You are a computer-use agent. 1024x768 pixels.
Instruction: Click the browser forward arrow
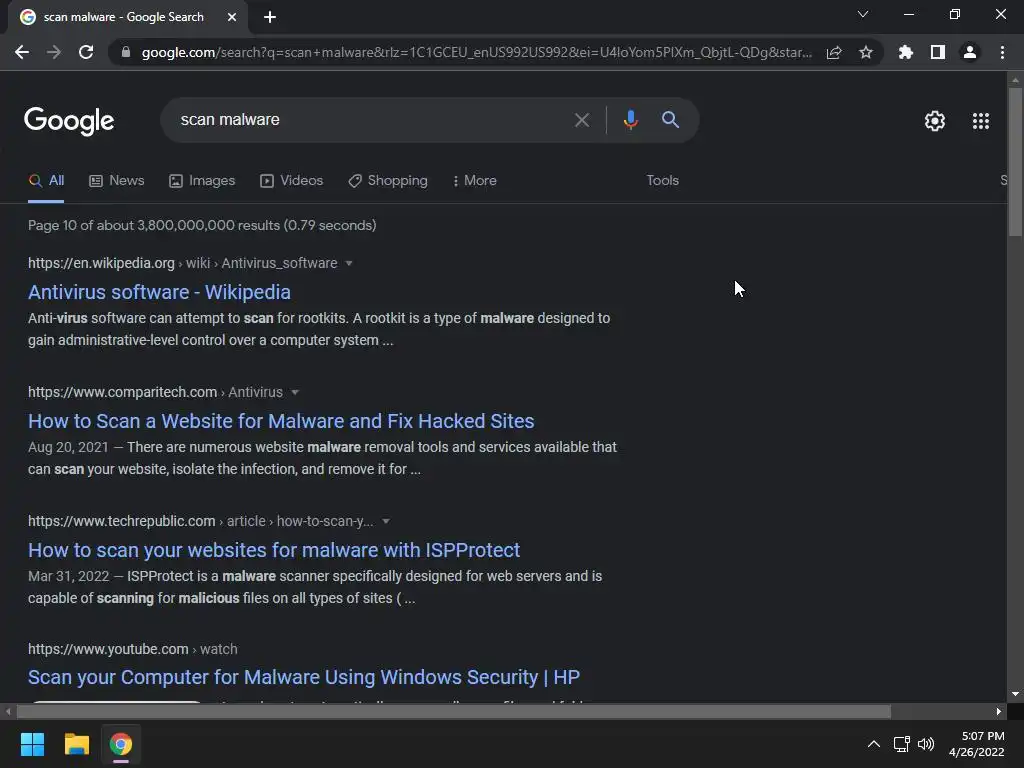coord(54,52)
